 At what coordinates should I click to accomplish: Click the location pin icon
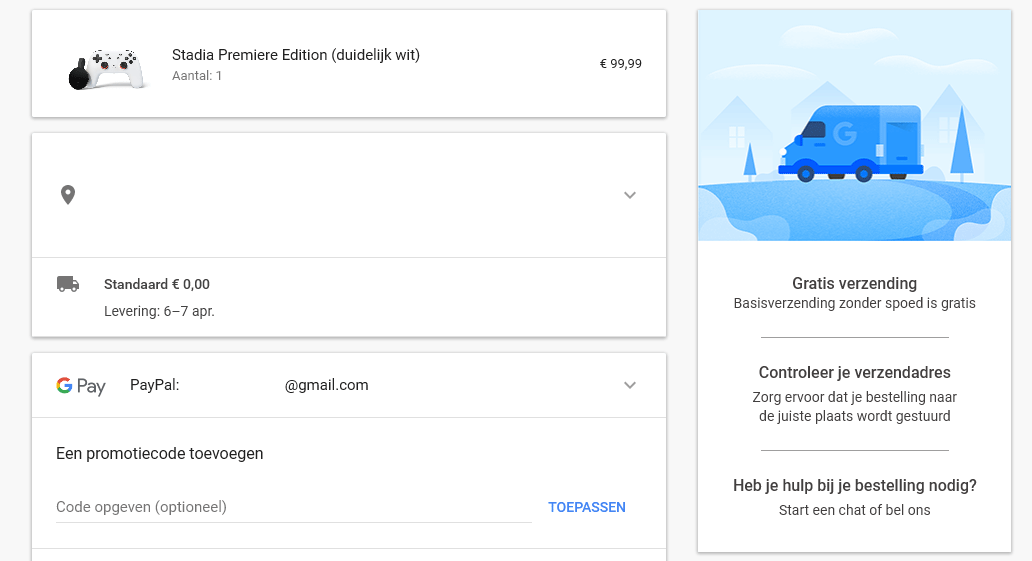click(68, 195)
